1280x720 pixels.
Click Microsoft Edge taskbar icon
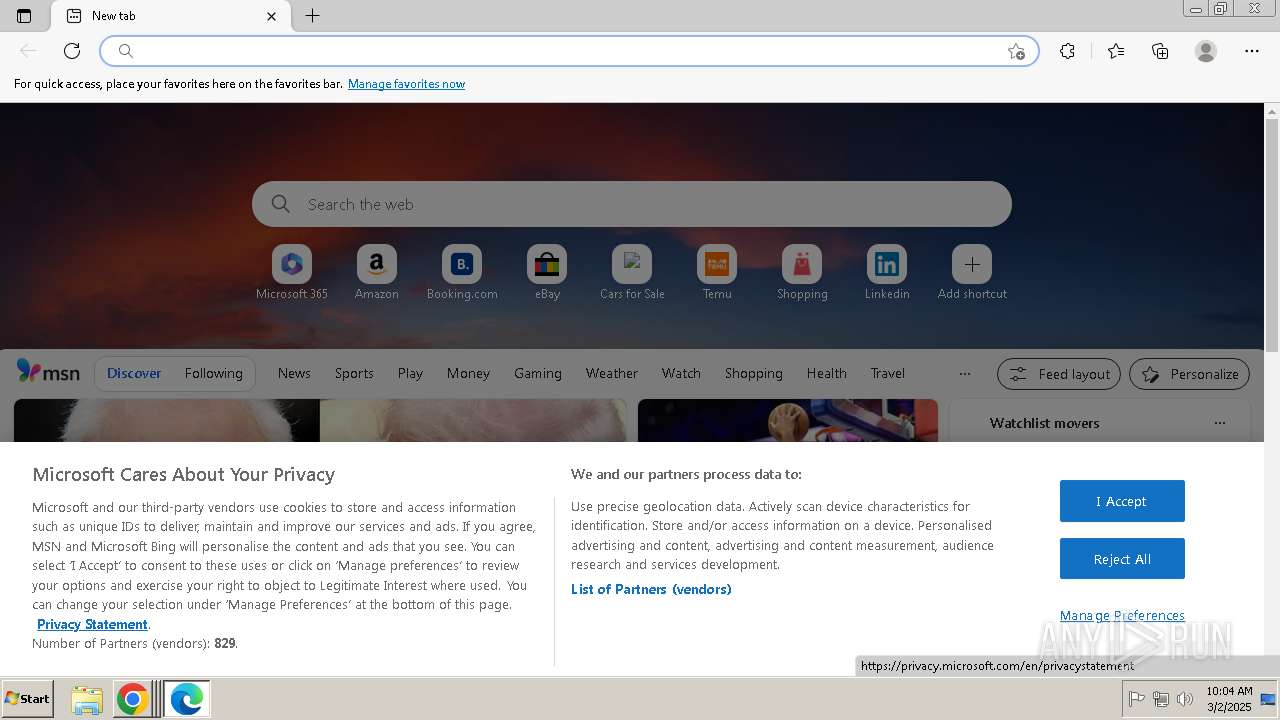tap(186, 699)
